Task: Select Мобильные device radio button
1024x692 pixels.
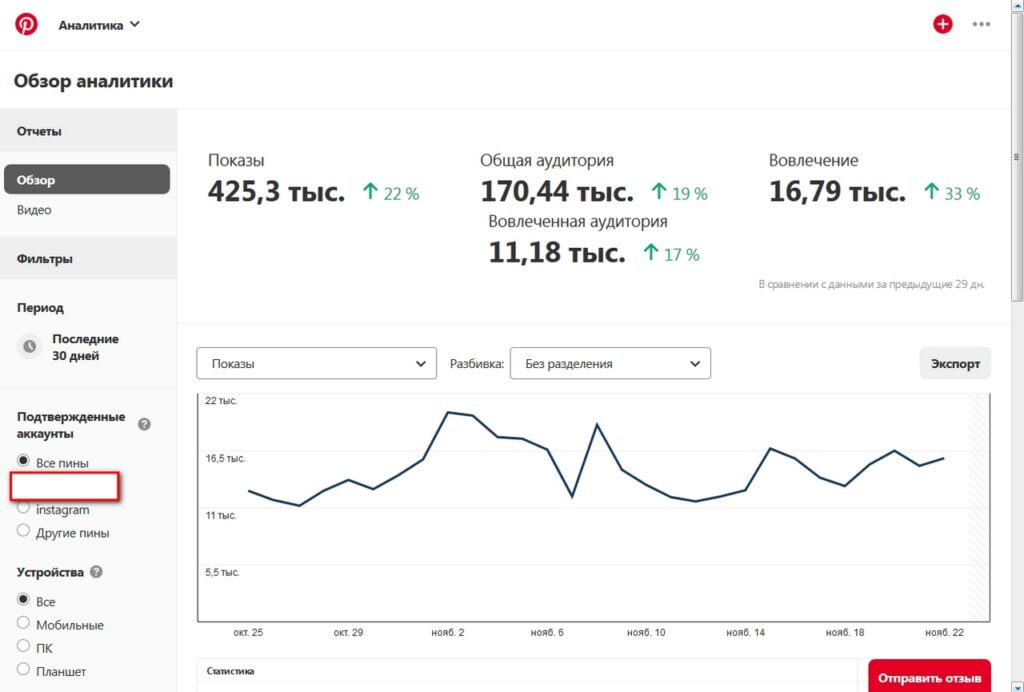Action: [24, 623]
